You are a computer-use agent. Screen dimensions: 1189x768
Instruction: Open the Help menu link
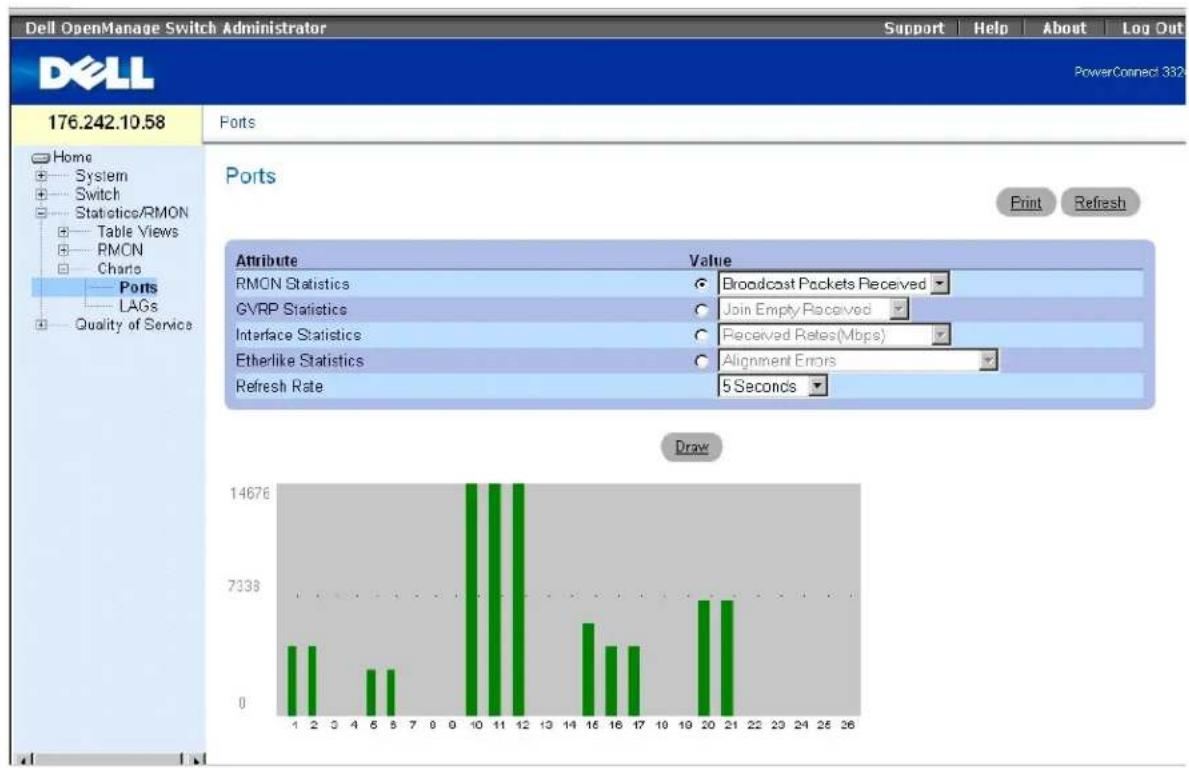point(991,28)
